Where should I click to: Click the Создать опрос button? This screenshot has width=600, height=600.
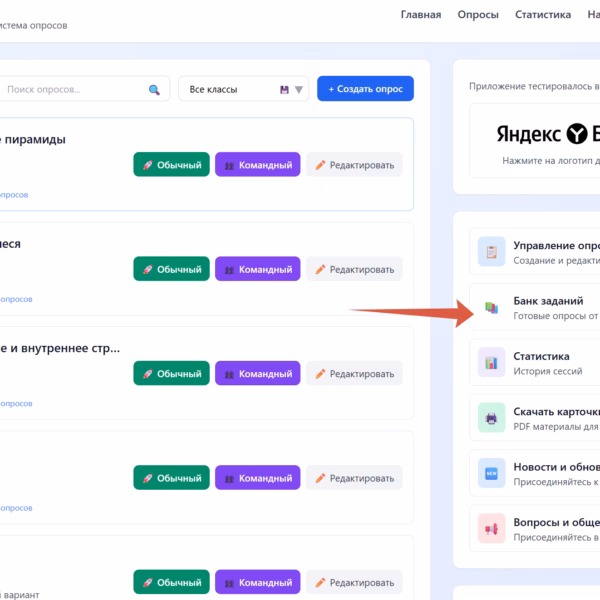tap(365, 89)
